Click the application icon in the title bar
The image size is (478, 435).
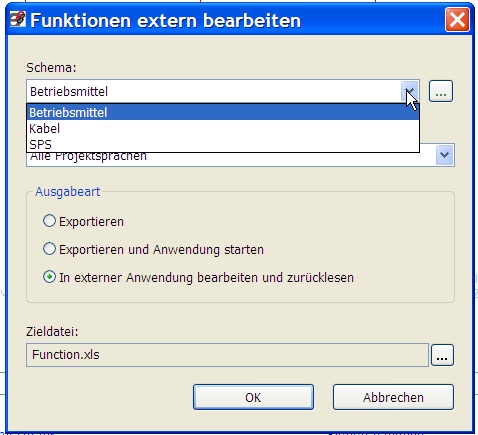coord(17,20)
